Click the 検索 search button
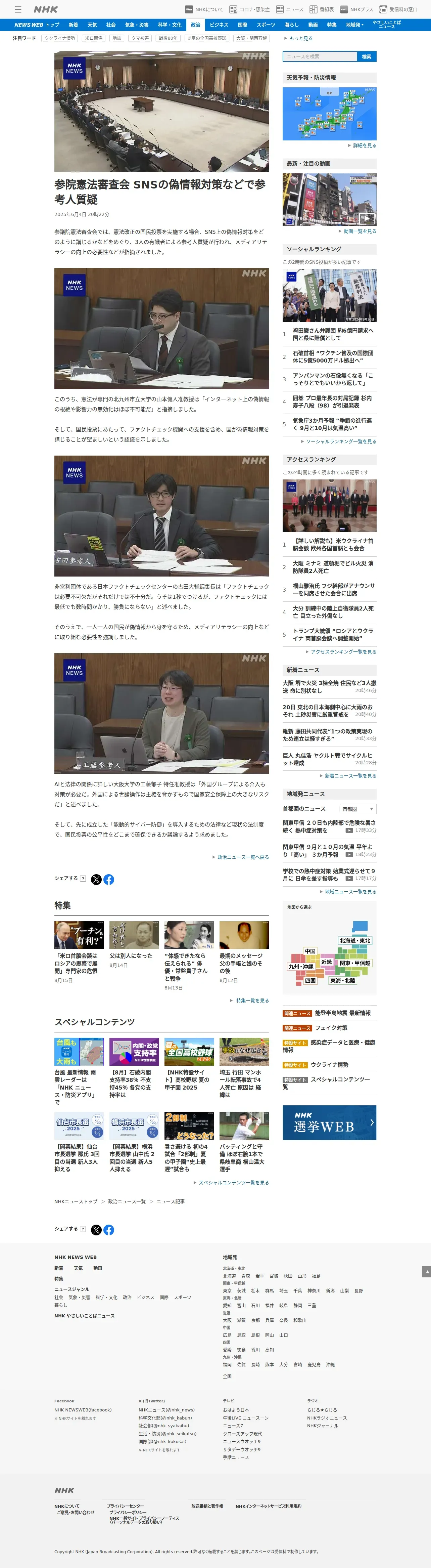 click(x=367, y=56)
